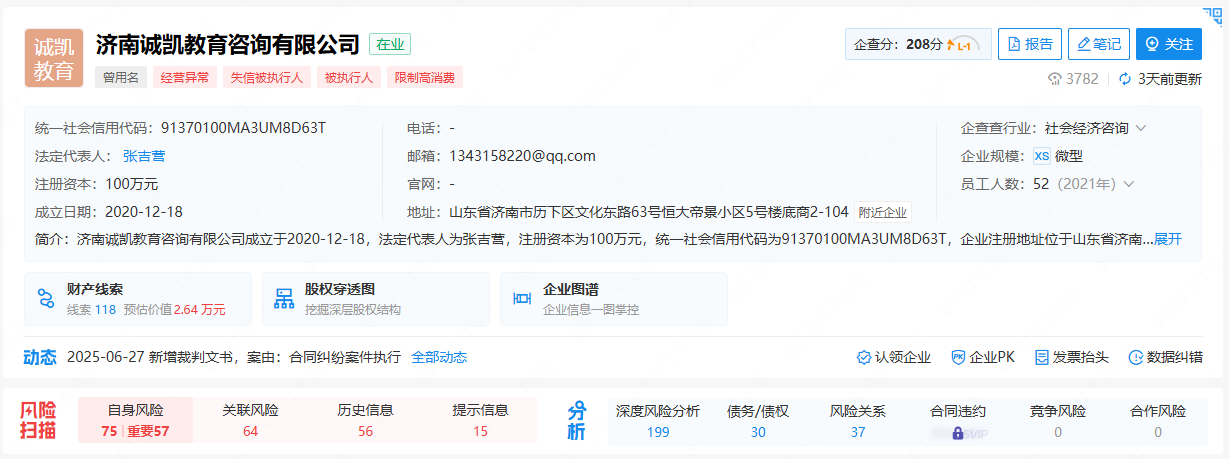Screen dimensions: 1229x459
Task: Open the 股权穿透图 card
Action: click(376, 299)
